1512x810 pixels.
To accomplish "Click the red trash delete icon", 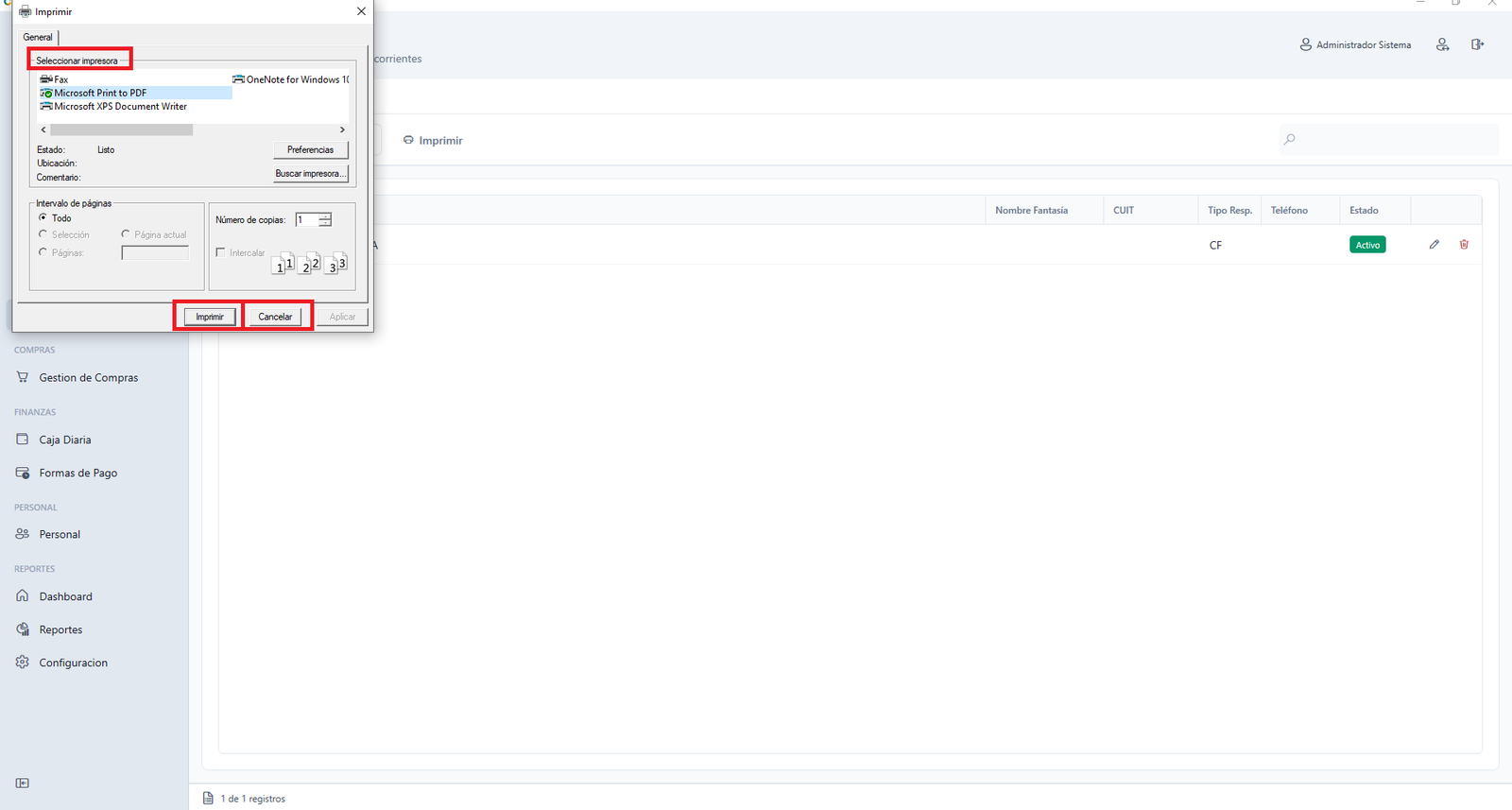I will pos(1464,245).
